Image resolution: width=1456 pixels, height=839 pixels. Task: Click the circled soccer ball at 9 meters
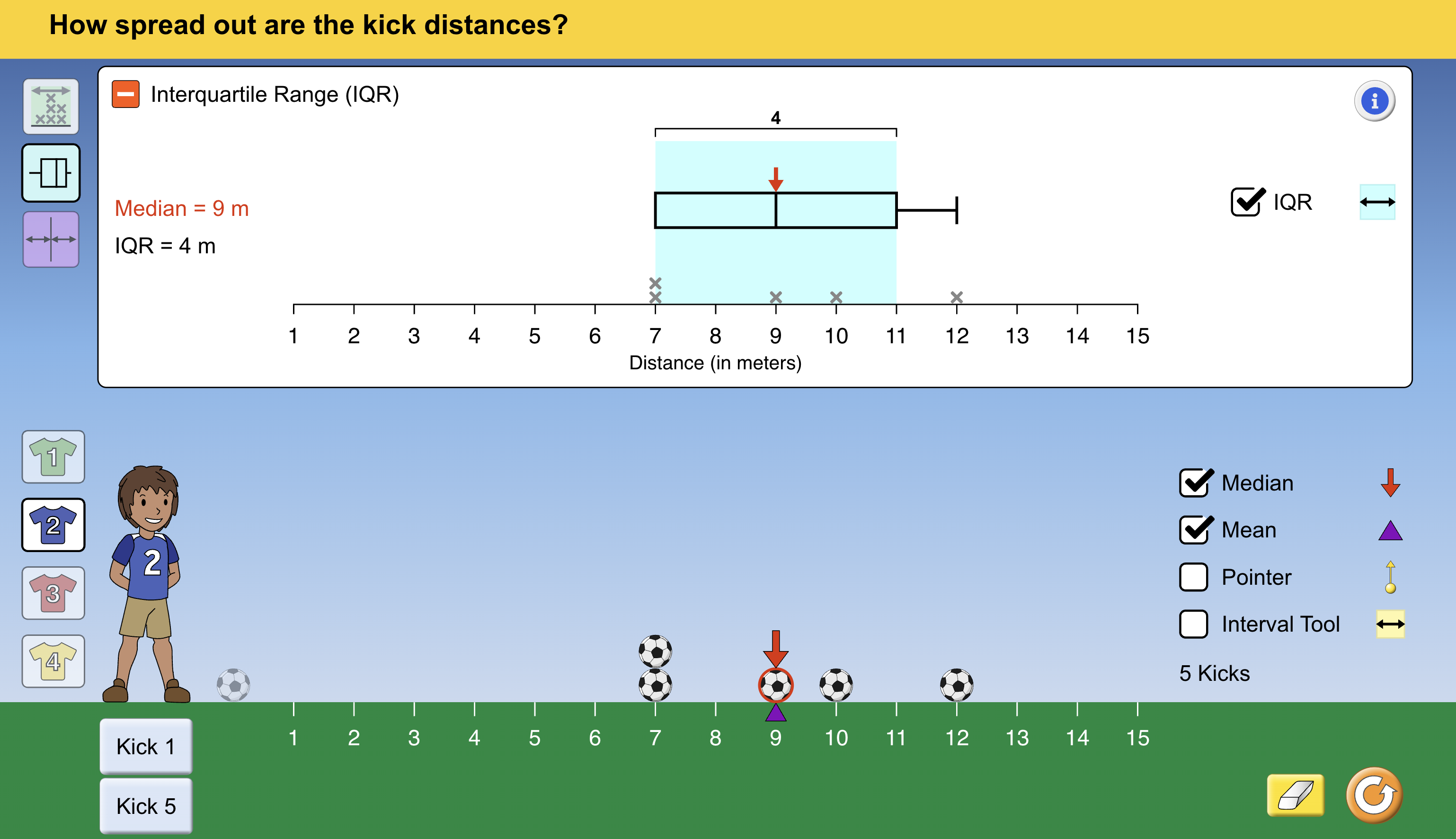(775, 685)
